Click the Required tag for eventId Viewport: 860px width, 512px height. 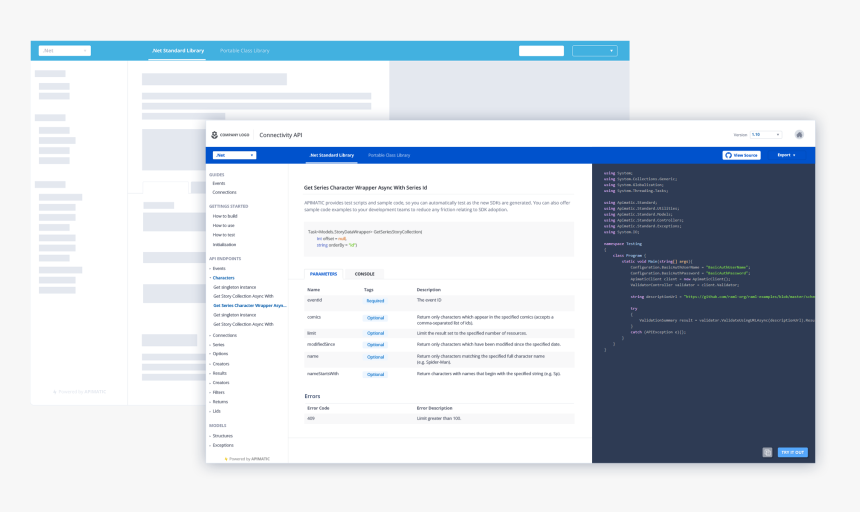[375, 301]
